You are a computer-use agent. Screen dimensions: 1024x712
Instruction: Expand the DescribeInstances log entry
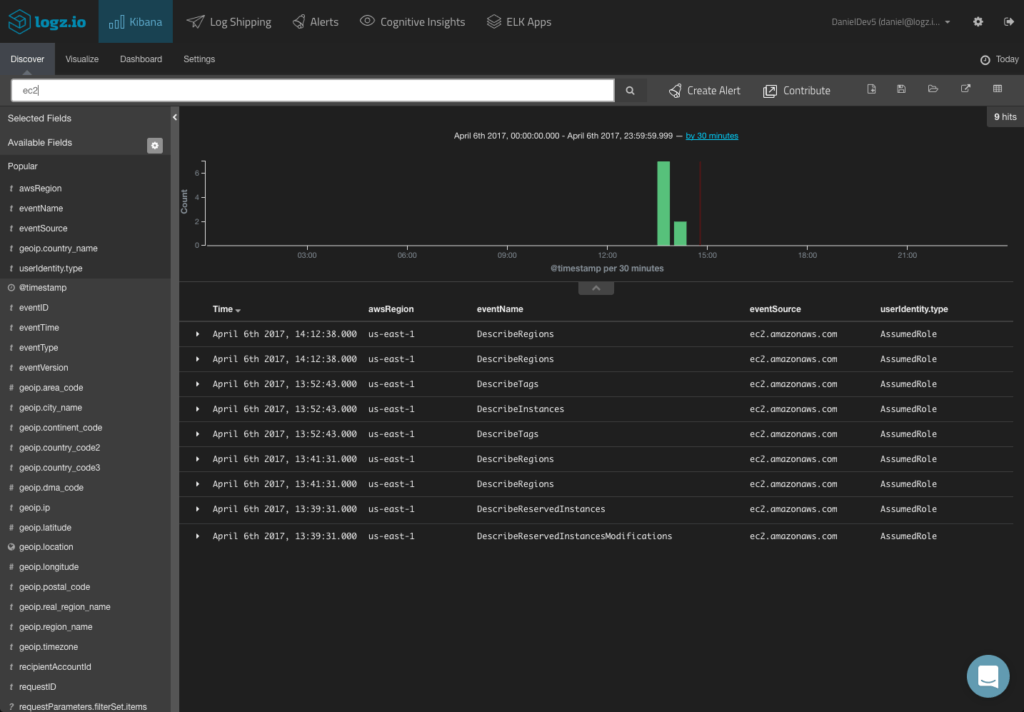pos(197,409)
